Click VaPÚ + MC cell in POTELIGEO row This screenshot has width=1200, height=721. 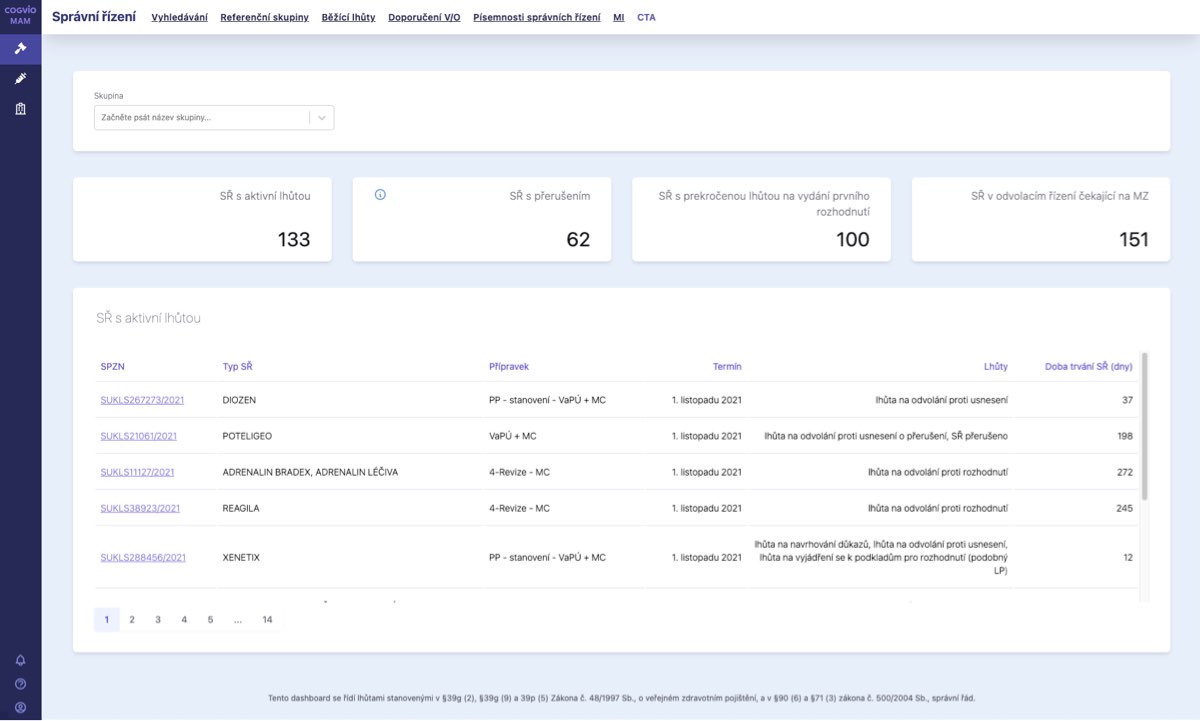pyautogui.click(x=513, y=436)
